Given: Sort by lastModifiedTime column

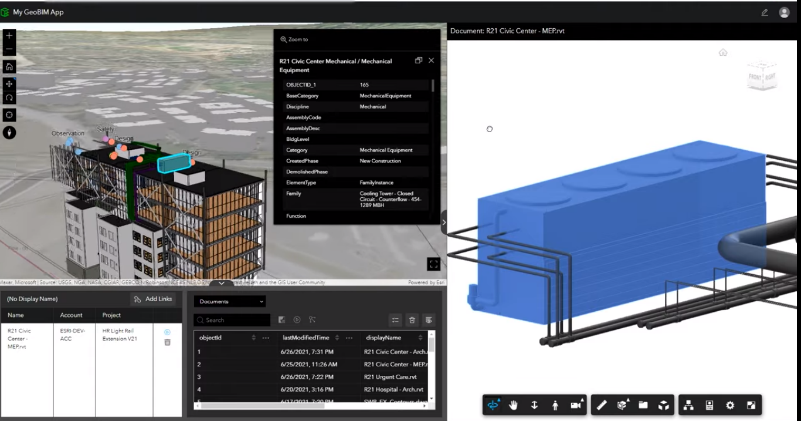Looking at the screenshot, I should pyautogui.click(x=337, y=338).
